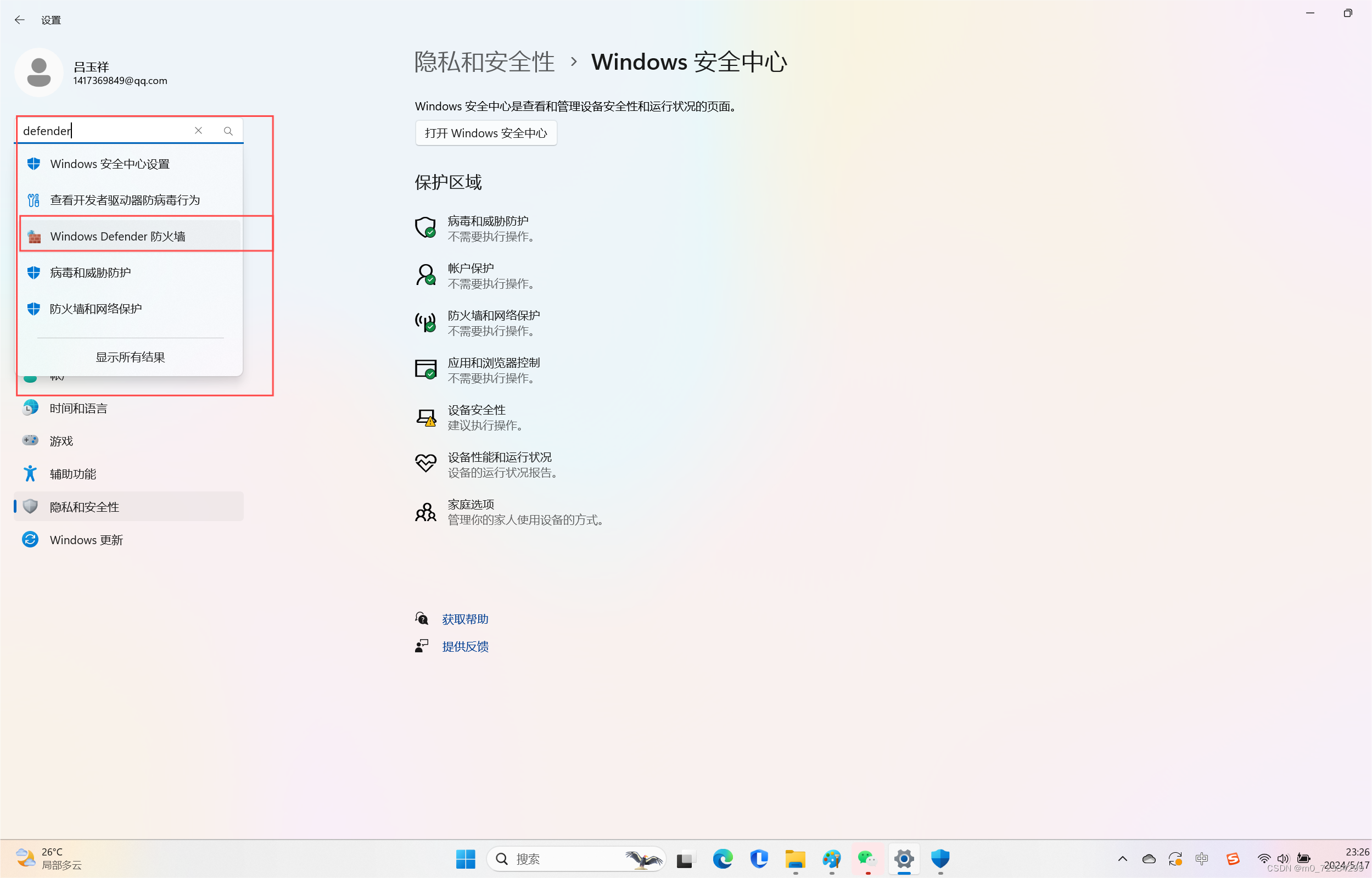Open 病毒和威胁防护 shield icon in 保护区域

(x=425, y=228)
